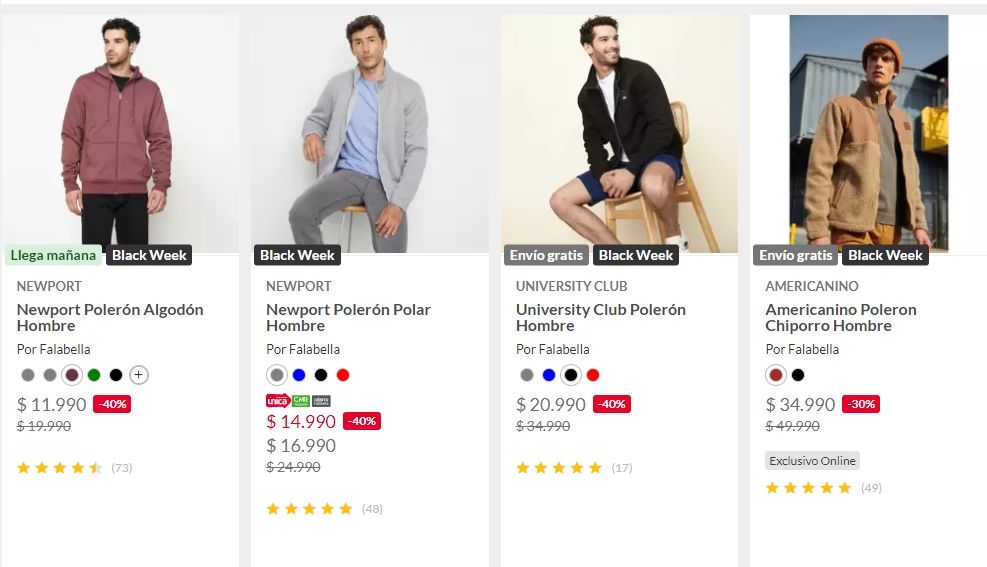Select red swatch on Newport Polerón Polar
This screenshot has height=567, width=987.
[343, 375]
